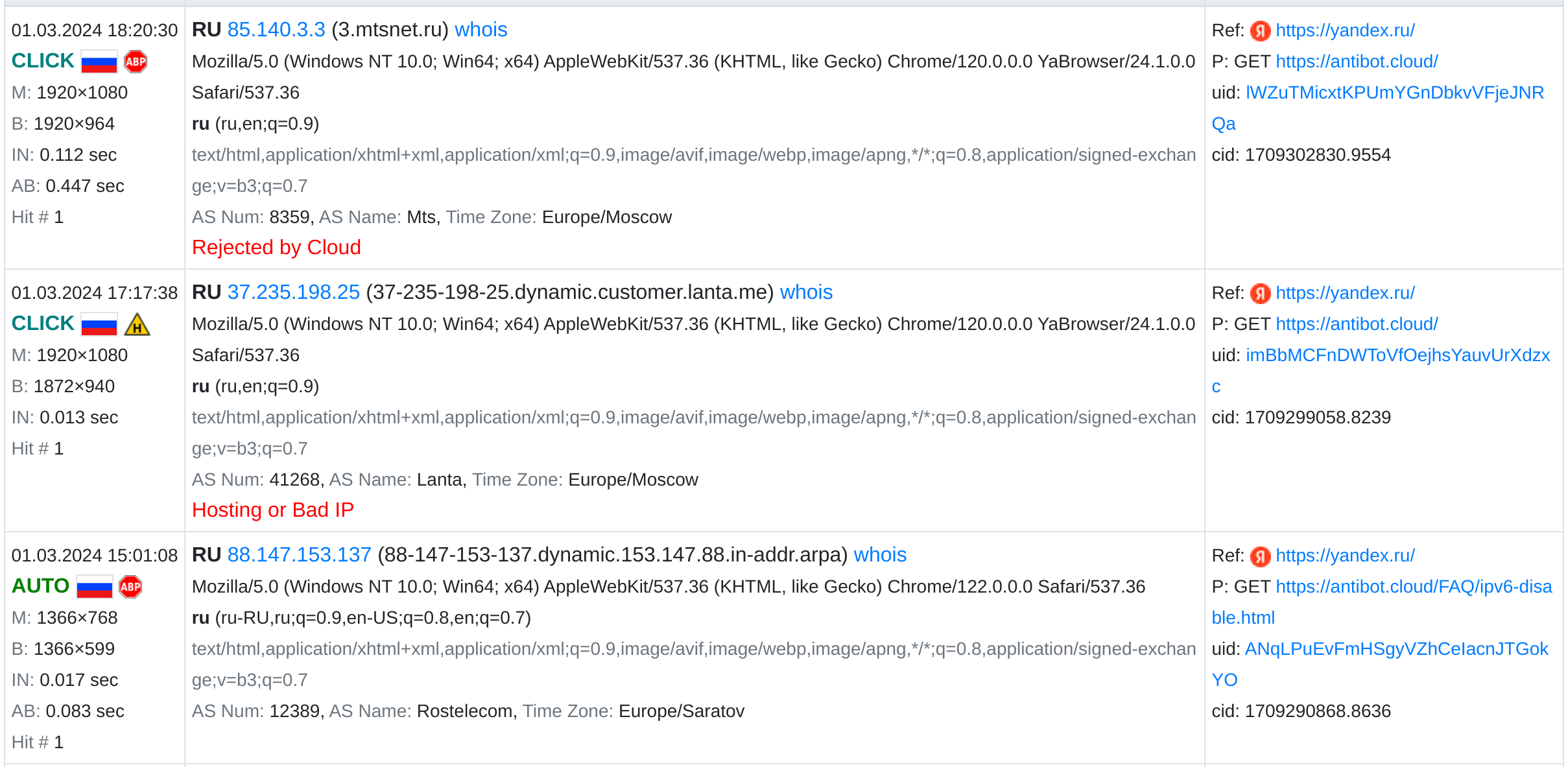Viewport: 1568px width, 767px height.
Task: Open uid link starting with lWZuTMicxt
Action: (1394, 93)
